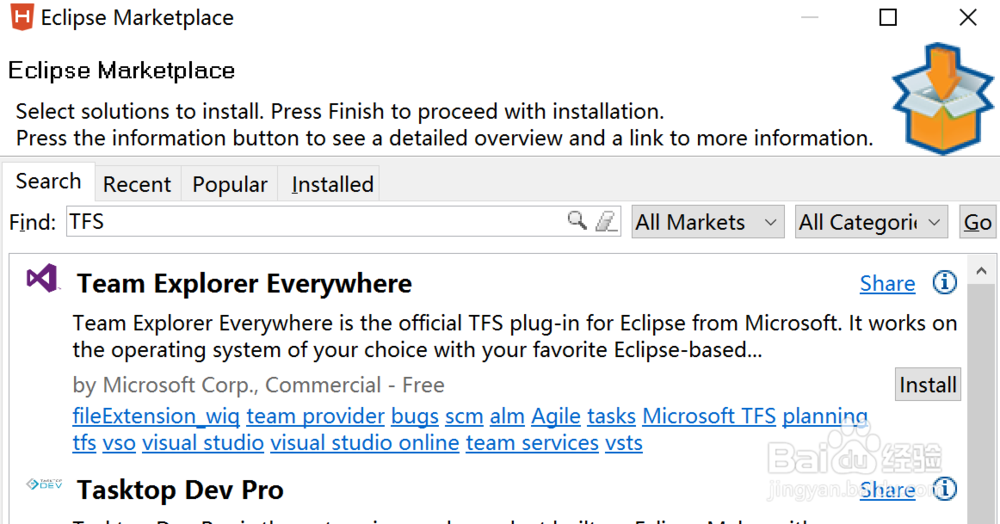The image size is (1000, 524).
Task: Open info for Tasktop Dev Pro
Action: [944, 489]
